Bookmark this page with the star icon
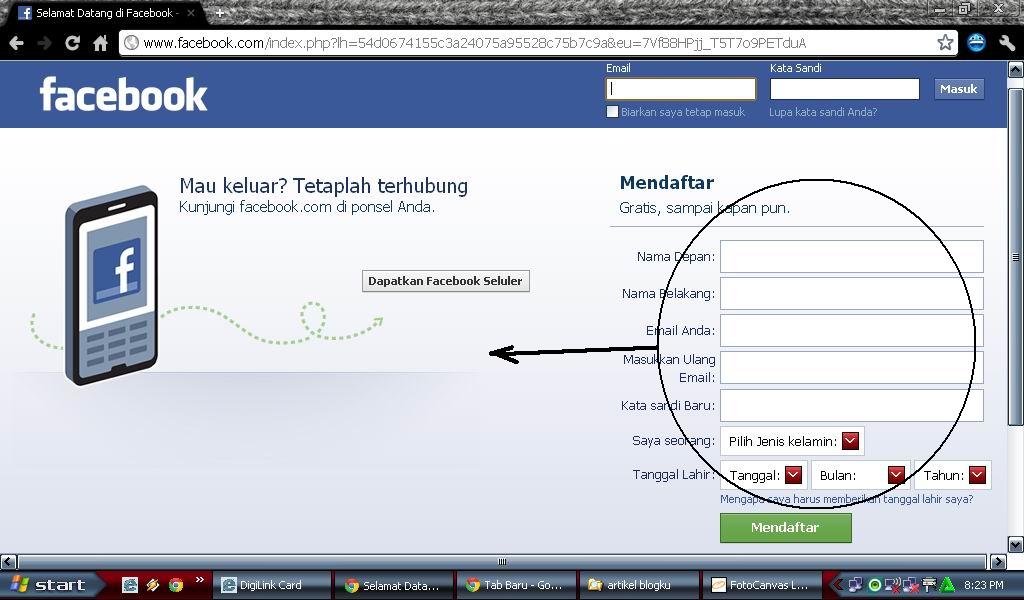Viewport: 1024px width, 600px height. [947, 43]
